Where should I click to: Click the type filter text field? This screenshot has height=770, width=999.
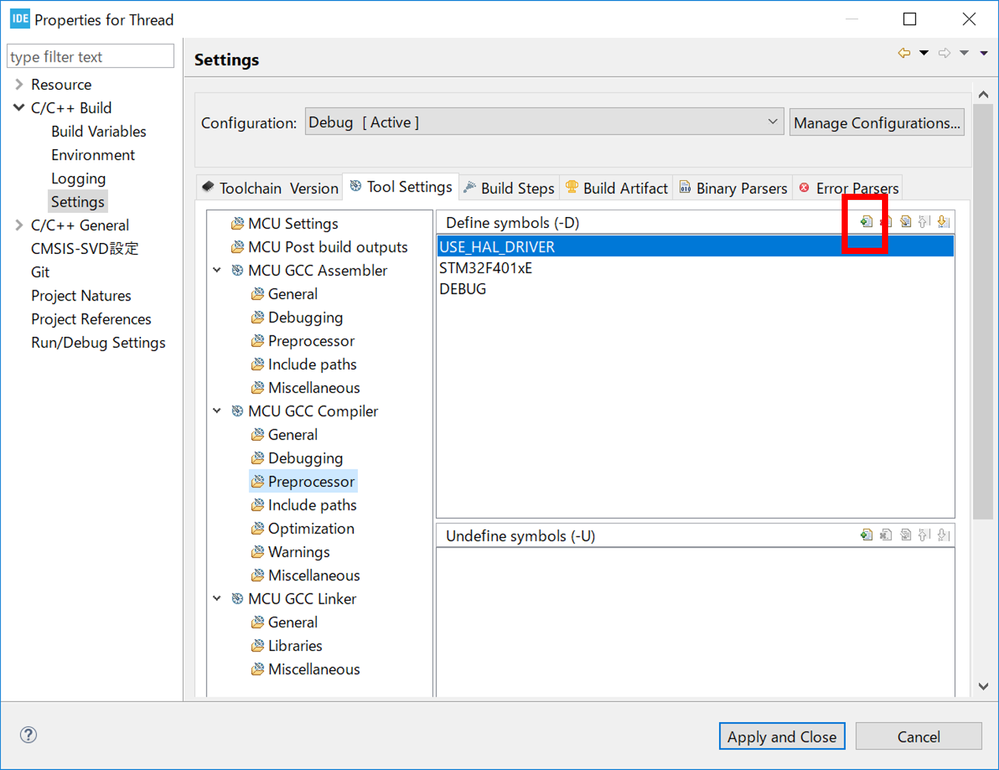point(90,57)
